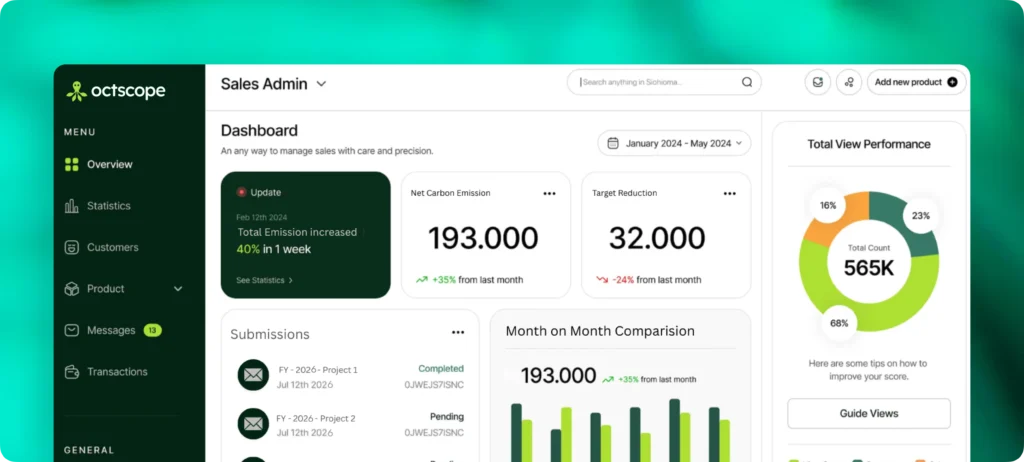The width and height of the screenshot is (1024, 462).
Task: Click the envelope icon for Project 1
Action: [x=253, y=375]
